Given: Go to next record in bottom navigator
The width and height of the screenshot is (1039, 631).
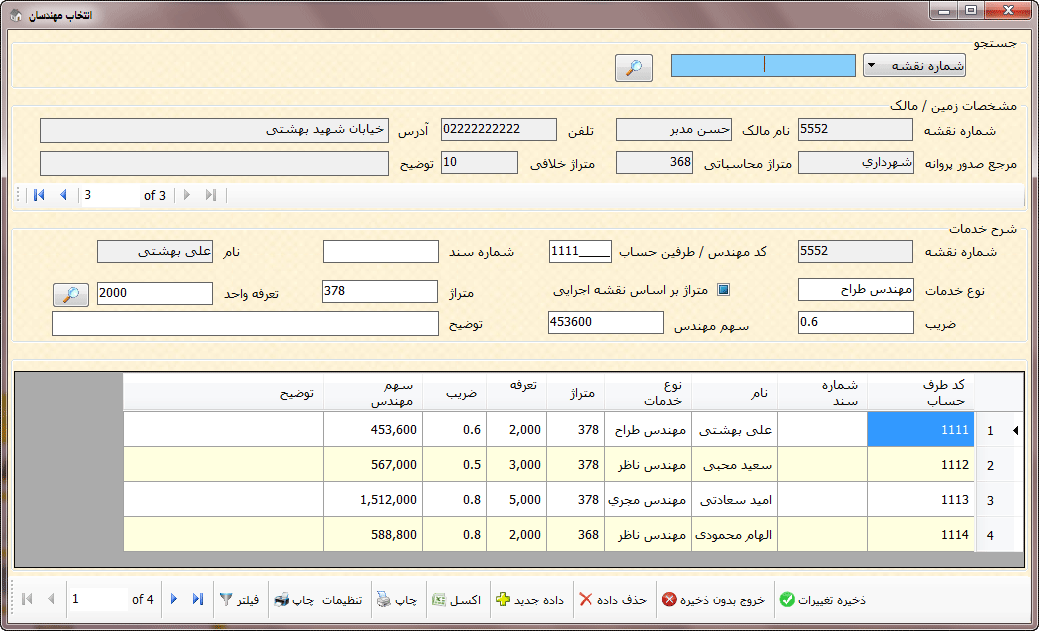Looking at the screenshot, I should tap(174, 599).
